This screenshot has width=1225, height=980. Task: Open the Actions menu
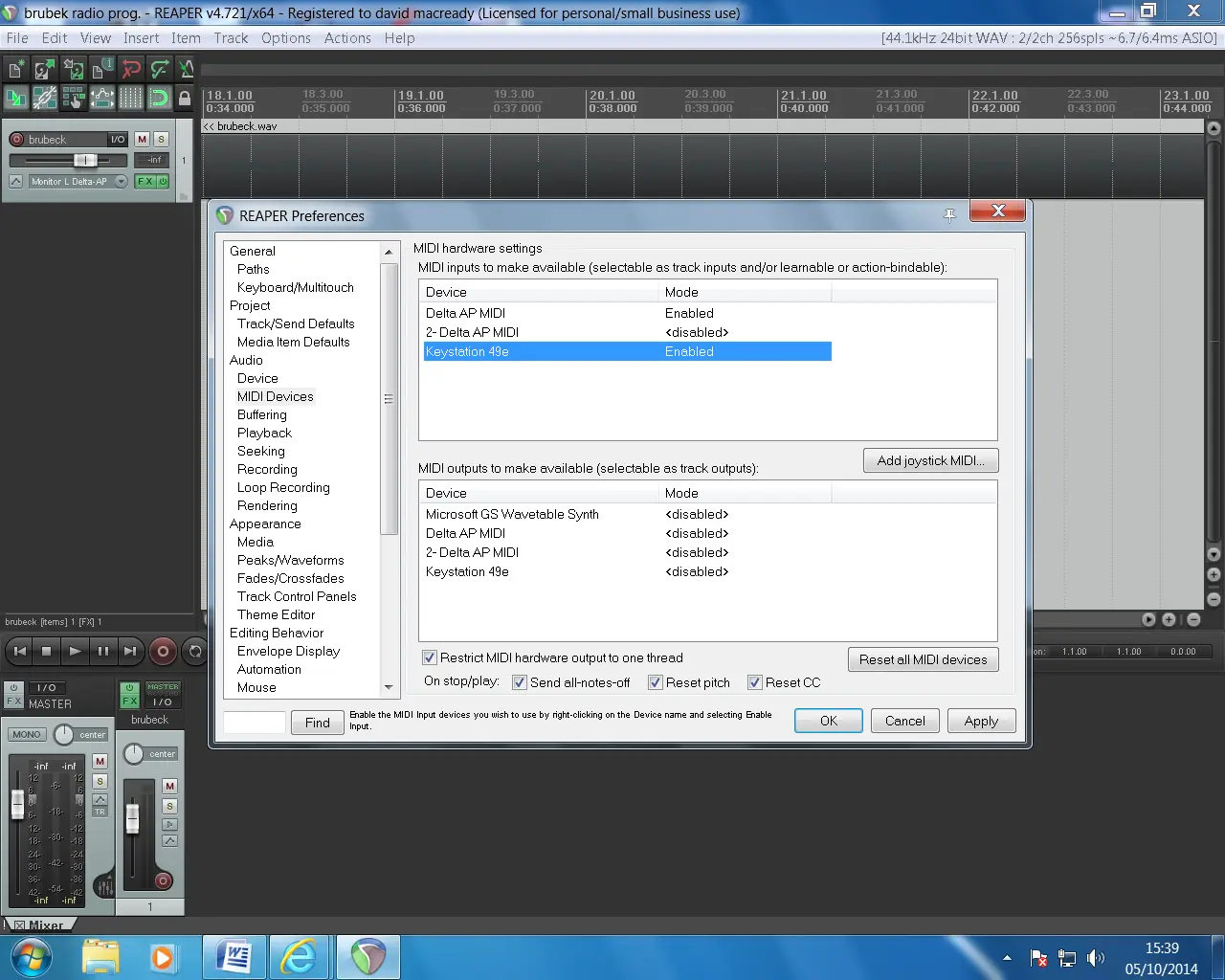pyautogui.click(x=347, y=38)
